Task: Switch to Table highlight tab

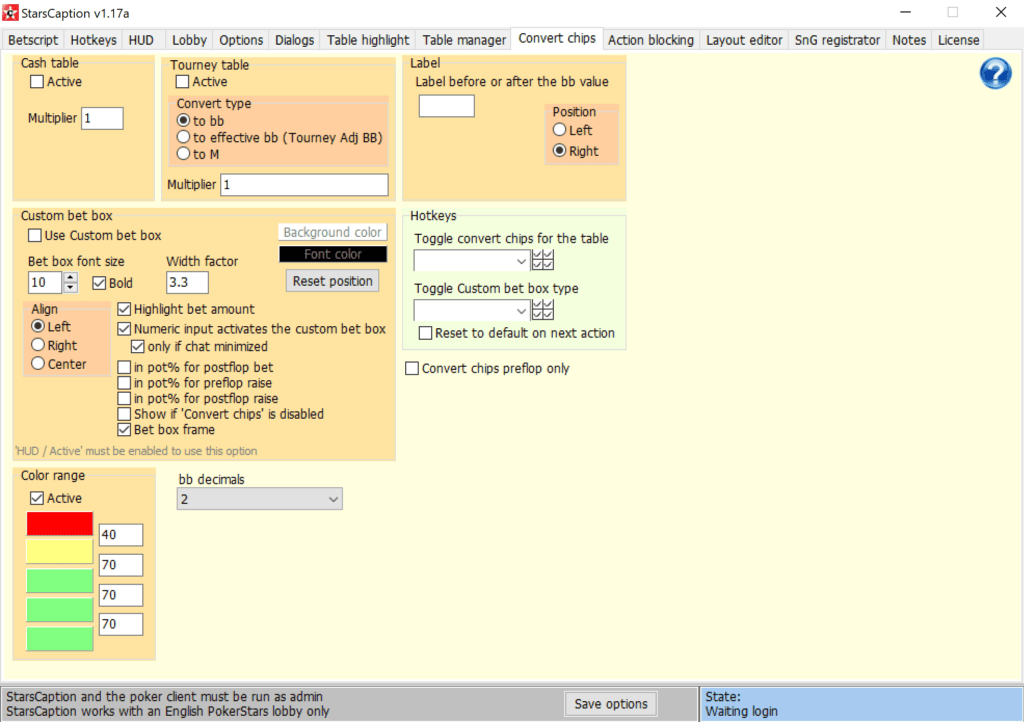Action: (368, 40)
